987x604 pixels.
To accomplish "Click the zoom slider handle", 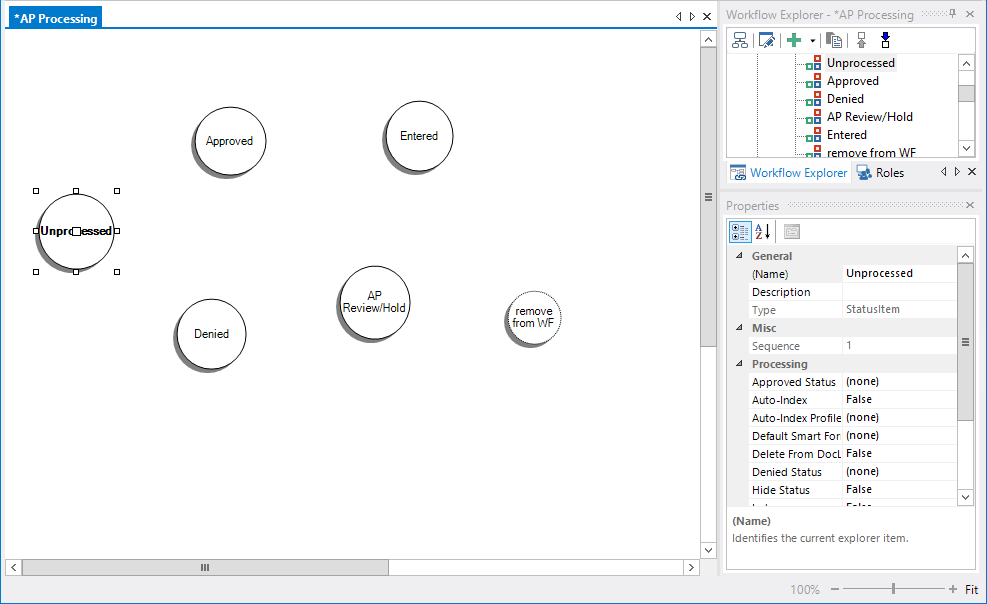I will pyautogui.click(x=893, y=589).
